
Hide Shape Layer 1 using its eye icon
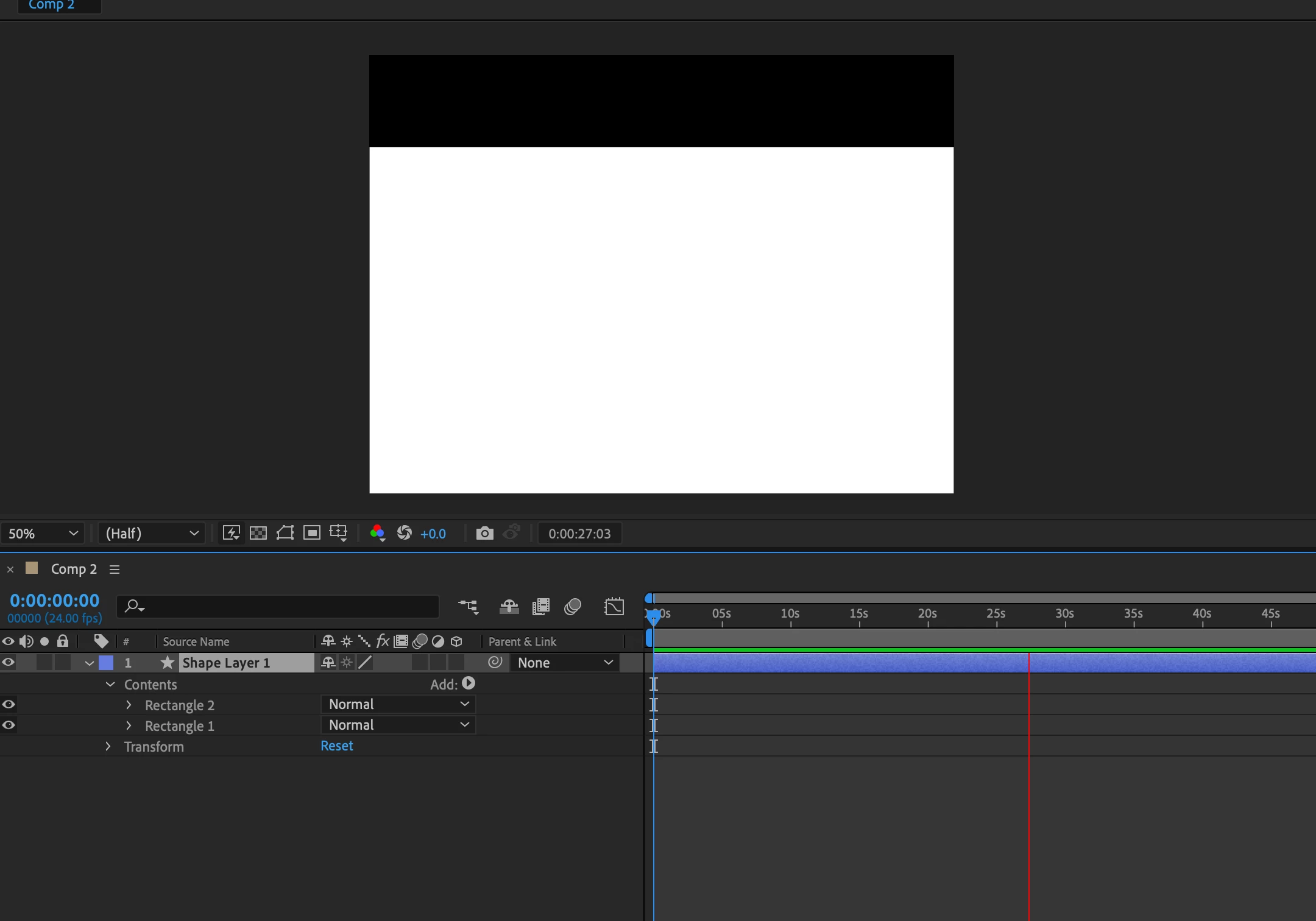coord(9,663)
